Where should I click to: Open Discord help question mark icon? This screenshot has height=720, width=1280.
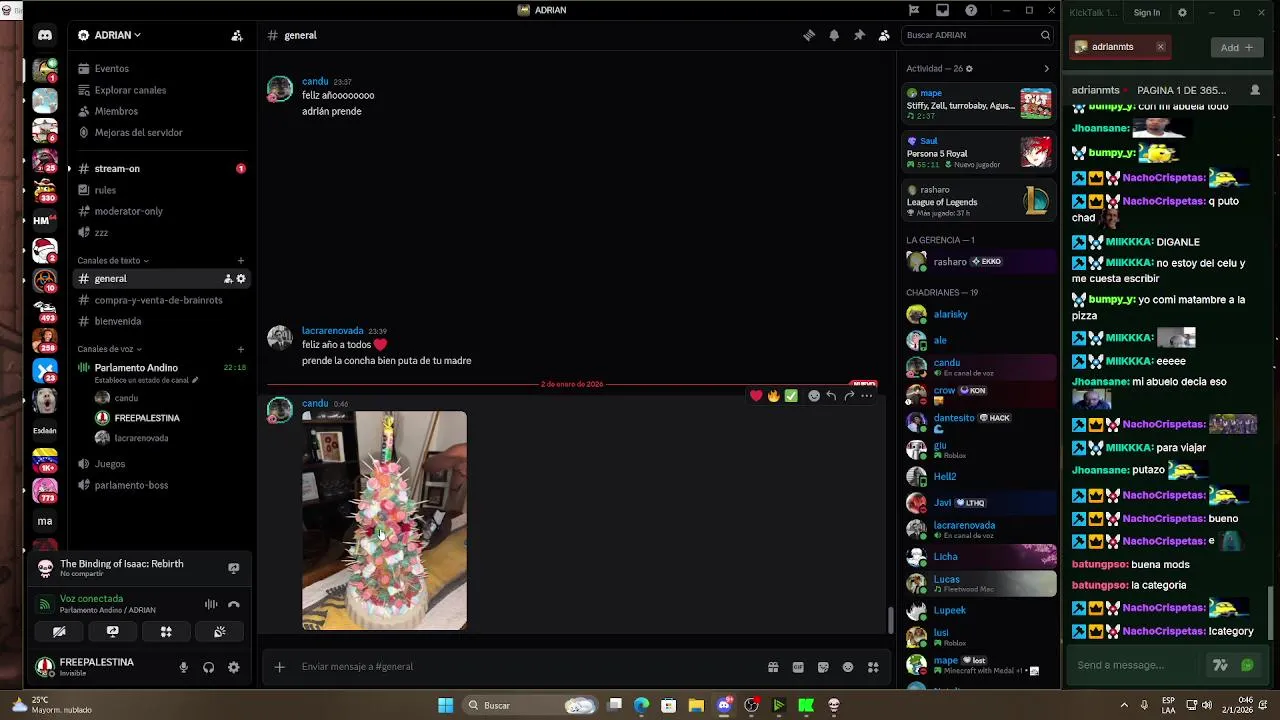tap(971, 10)
